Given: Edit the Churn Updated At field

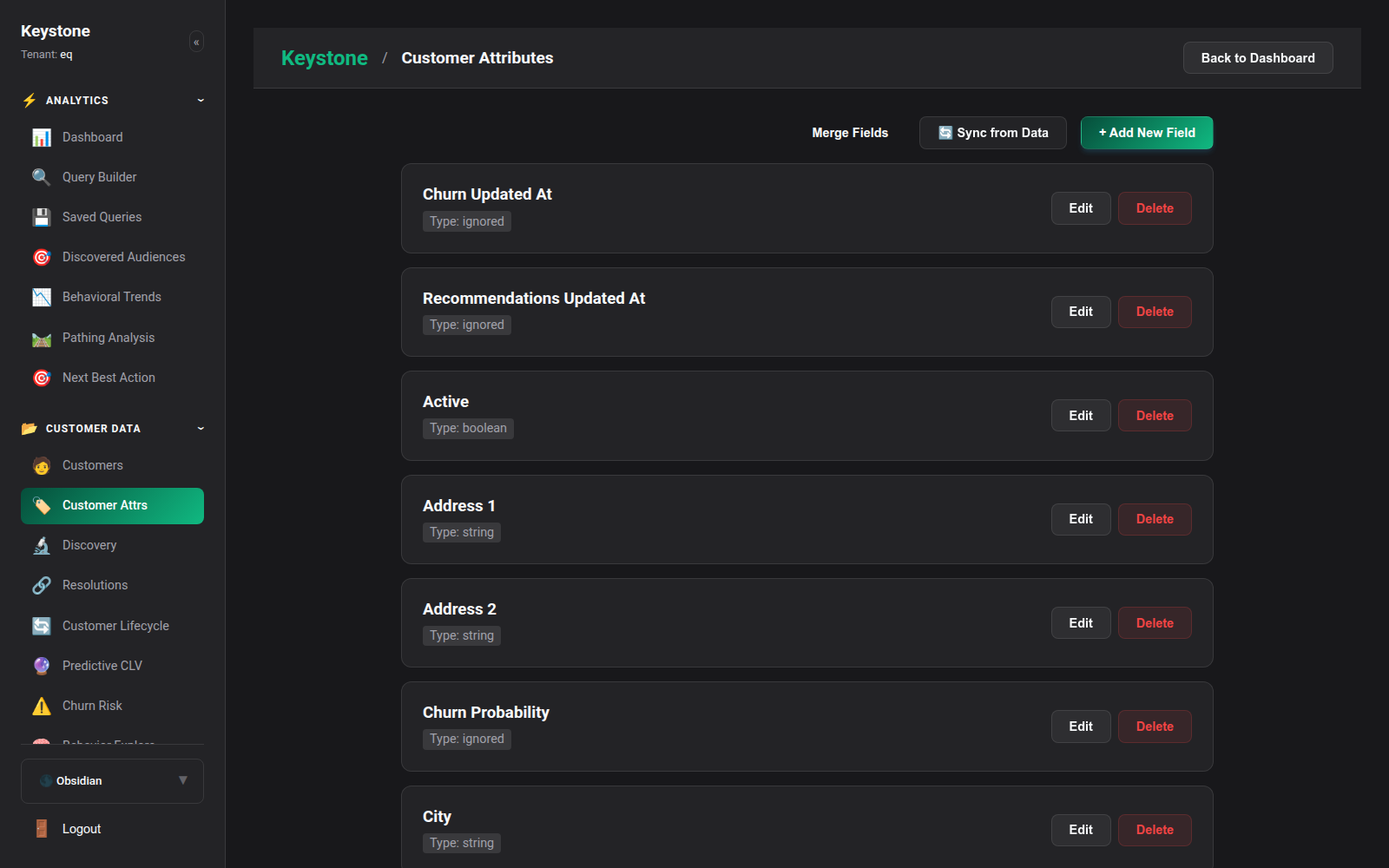Looking at the screenshot, I should point(1081,208).
